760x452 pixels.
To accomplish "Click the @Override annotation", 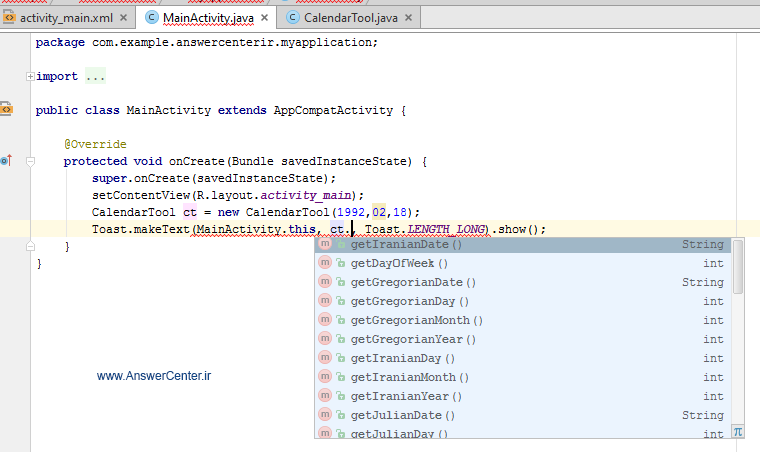I will pyautogui.click(x=95, y=144).
